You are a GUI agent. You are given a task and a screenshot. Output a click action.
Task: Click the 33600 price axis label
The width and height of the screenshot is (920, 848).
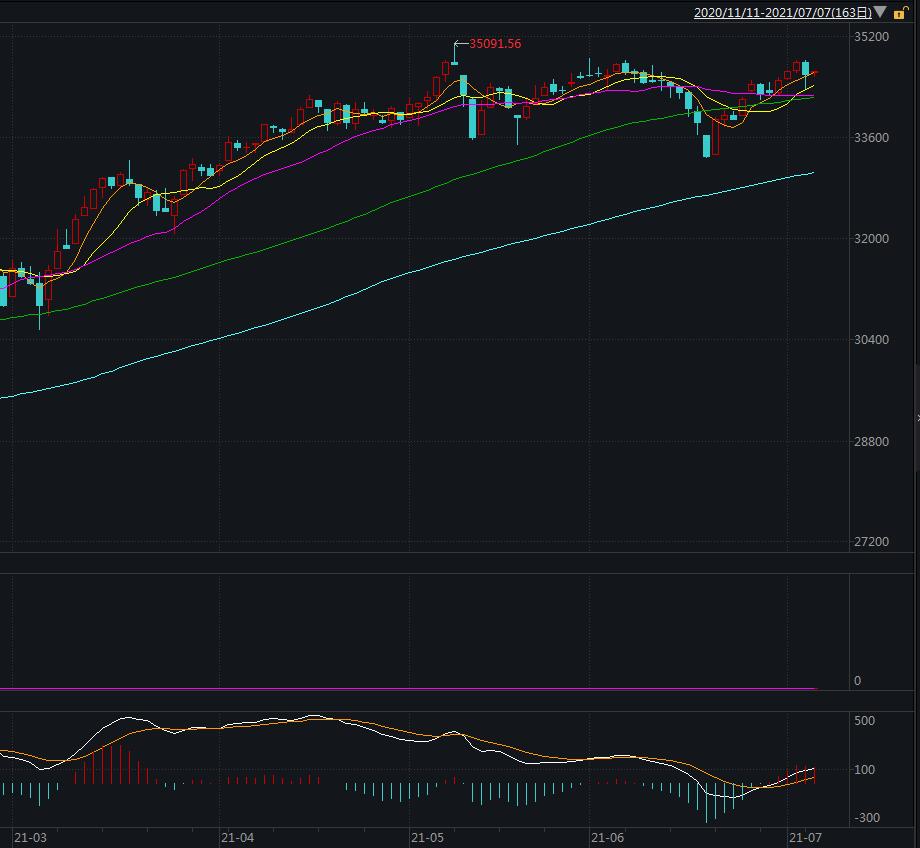[871, 138]
